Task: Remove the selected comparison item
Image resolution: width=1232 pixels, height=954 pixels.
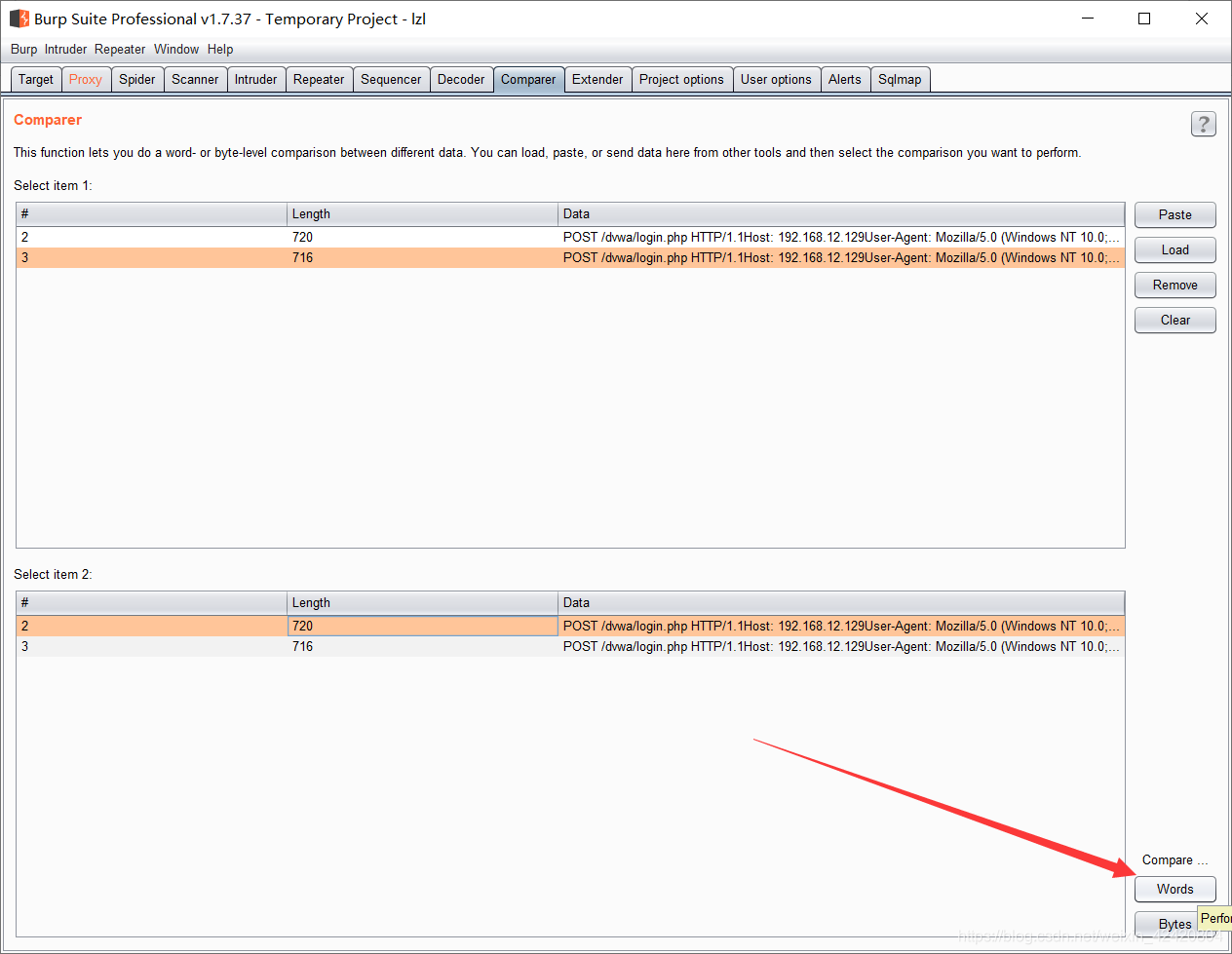Action: [x=1174, y=285]
